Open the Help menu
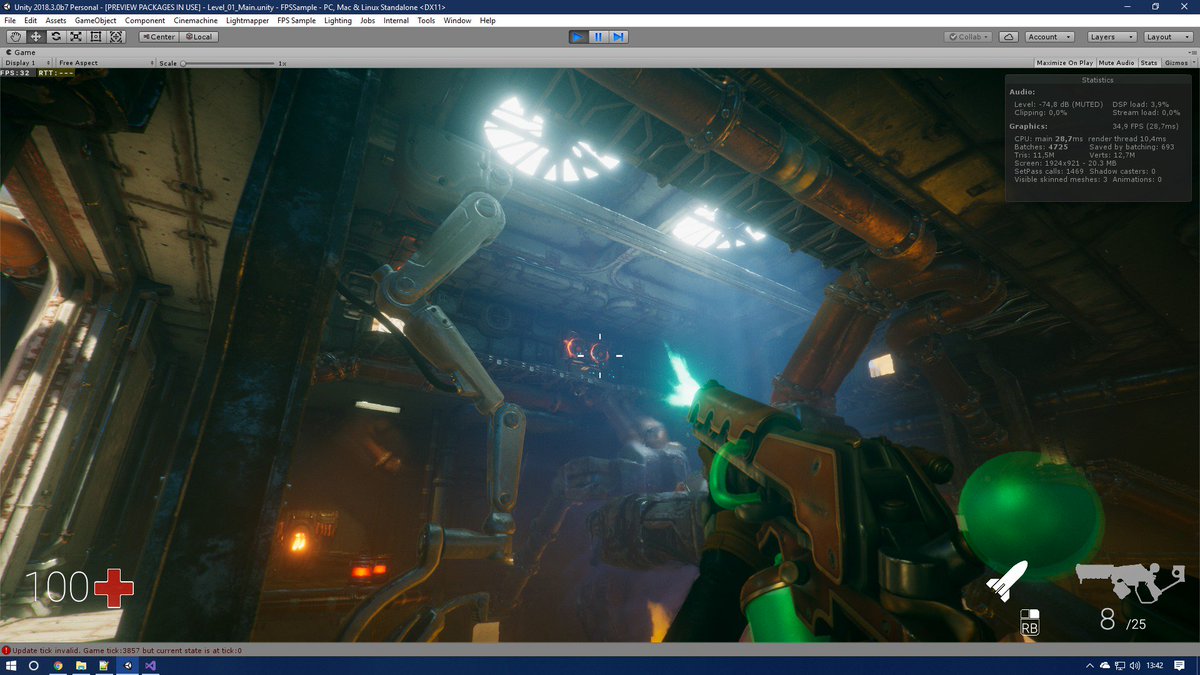The width and height of the screenshot is (1200, 675). click(x=487, y=20)
